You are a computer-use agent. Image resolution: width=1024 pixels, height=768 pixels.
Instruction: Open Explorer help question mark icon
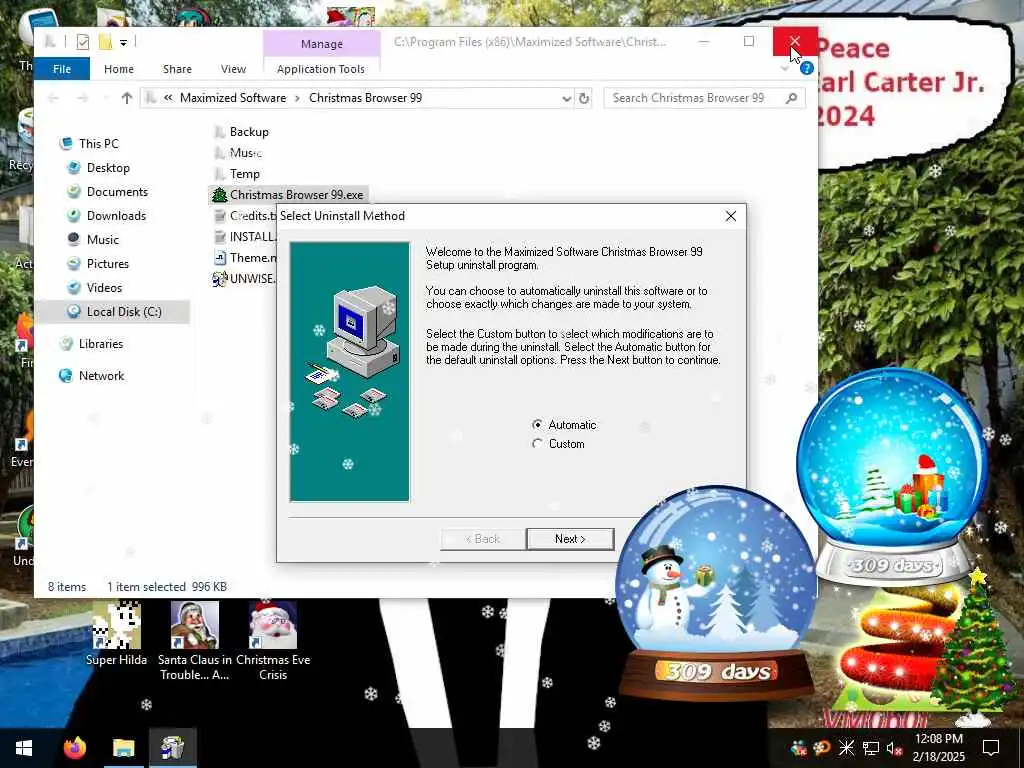coord(807,68)
